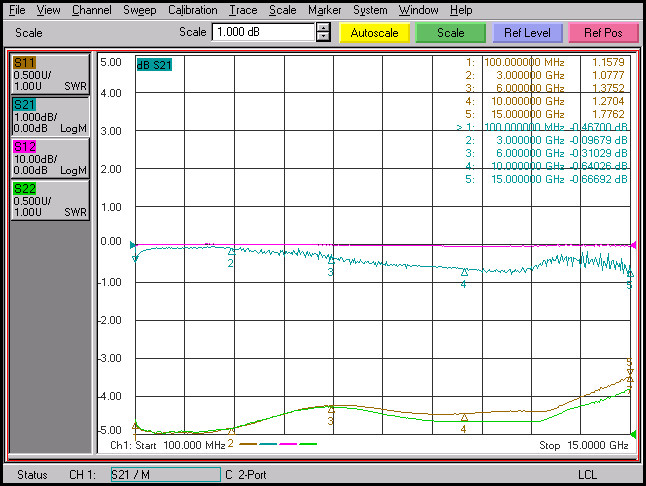
Task: Decrease the scale with the down arrow
Action: (323, 37)
